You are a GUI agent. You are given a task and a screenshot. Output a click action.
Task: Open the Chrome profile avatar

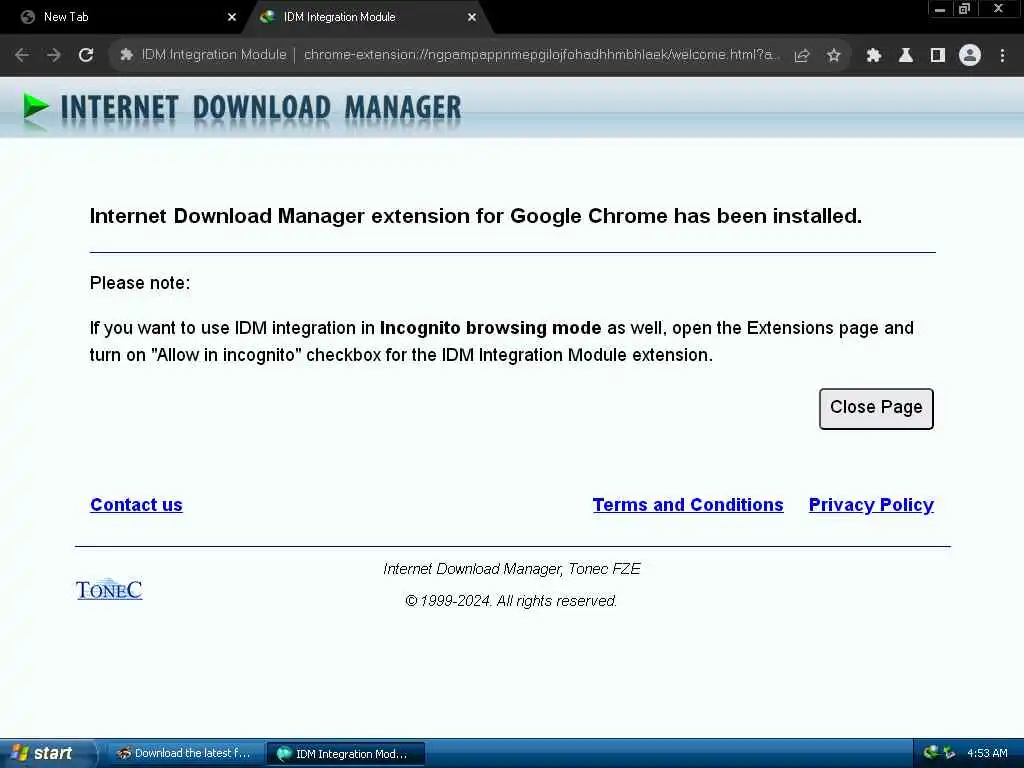970,56
